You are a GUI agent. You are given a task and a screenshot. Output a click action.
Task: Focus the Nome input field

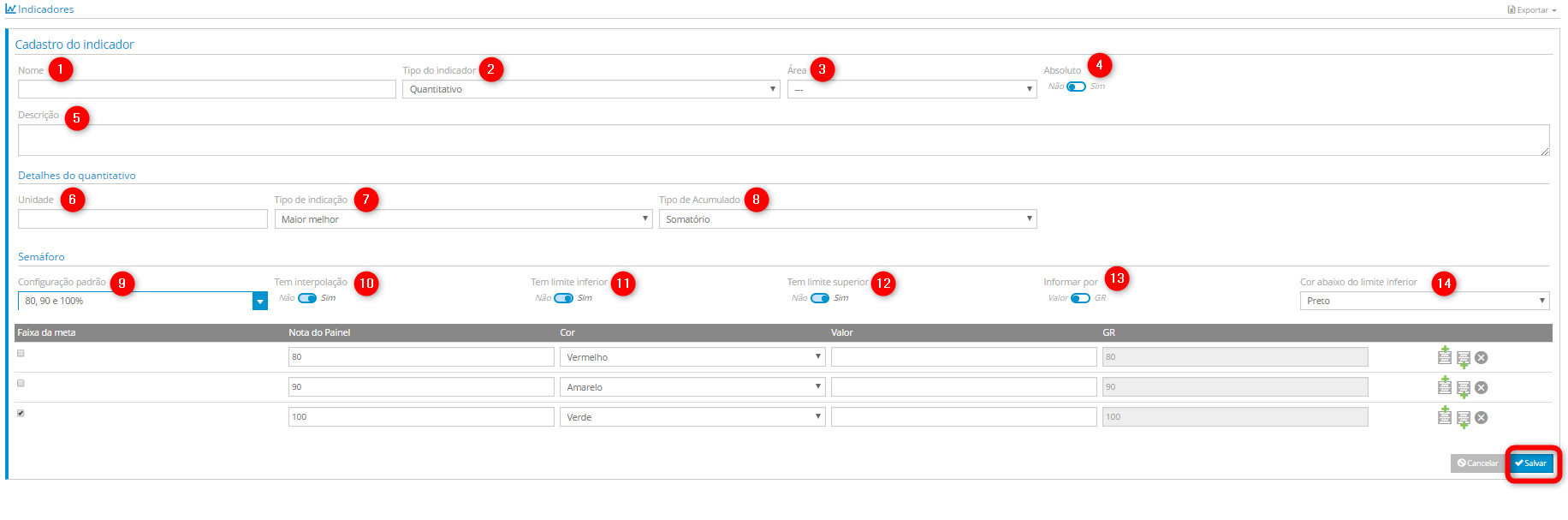pyautogui.click(x=207, y=89)
